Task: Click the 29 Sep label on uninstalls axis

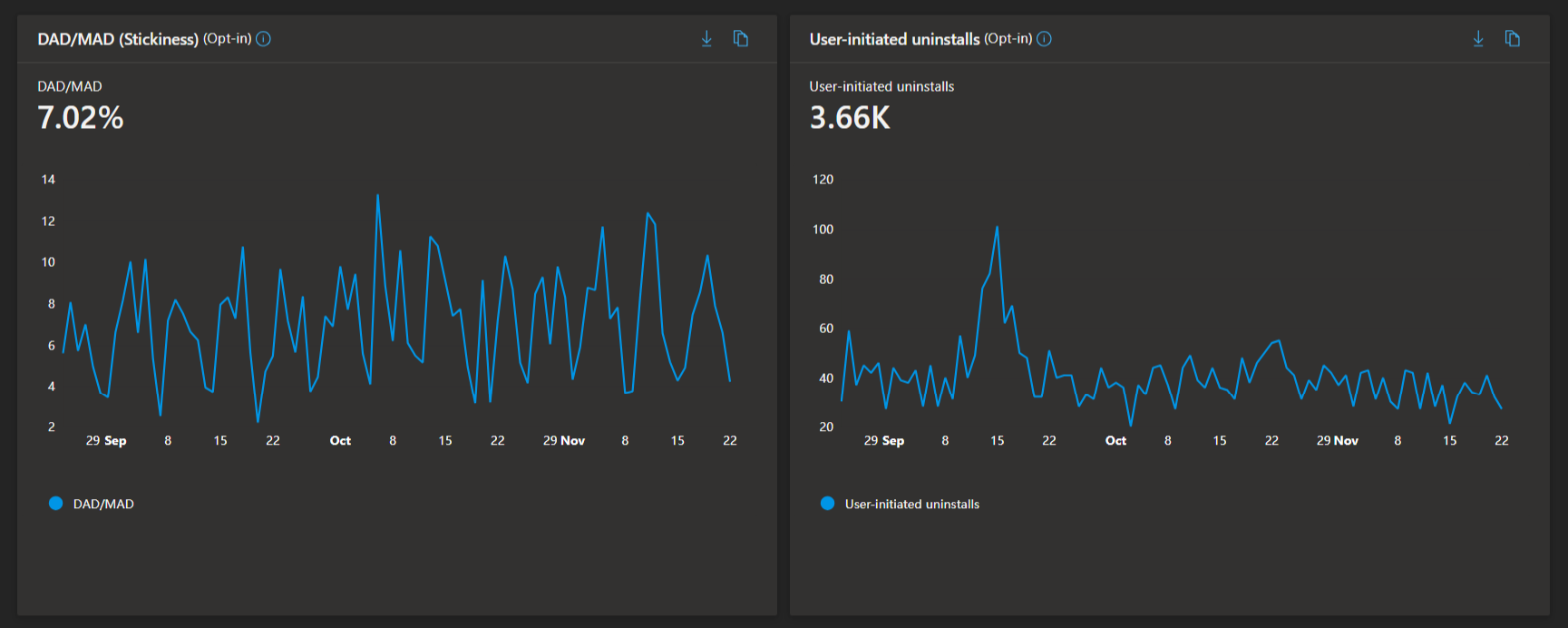Action: click(884, 441)
